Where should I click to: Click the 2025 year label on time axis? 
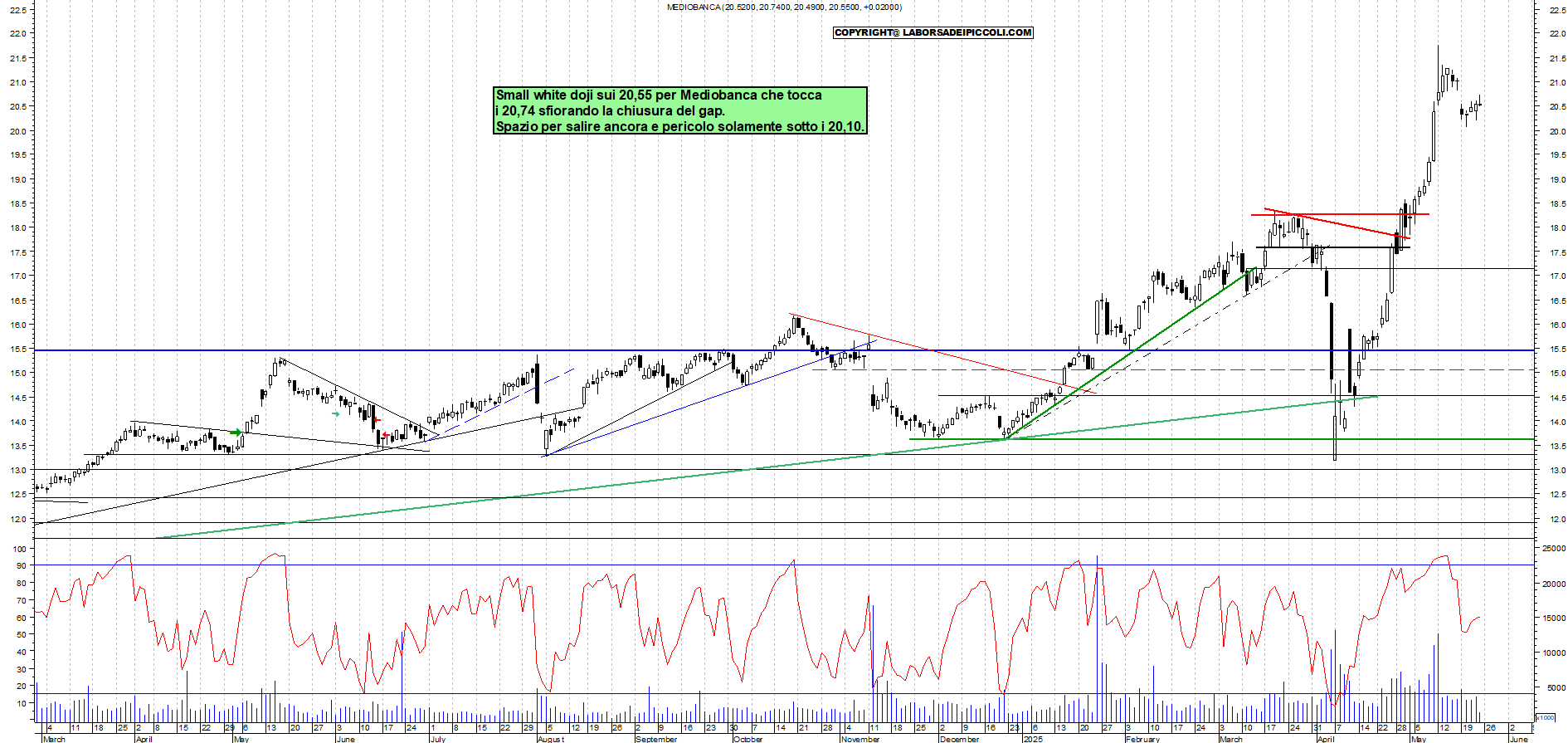click(x=1033, y=739)
